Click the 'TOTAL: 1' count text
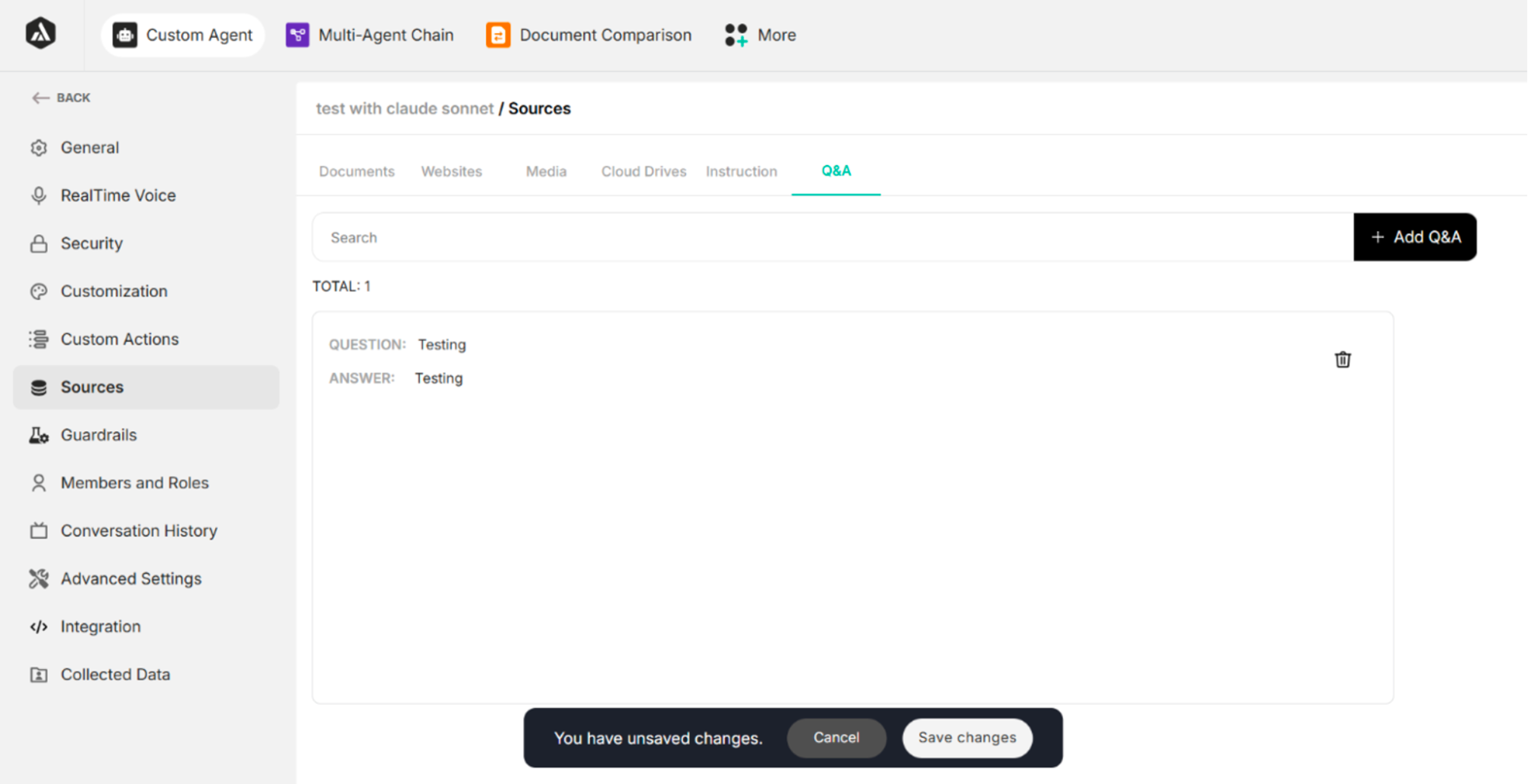Screen dimensions: 1528x784 pos(342,286)
